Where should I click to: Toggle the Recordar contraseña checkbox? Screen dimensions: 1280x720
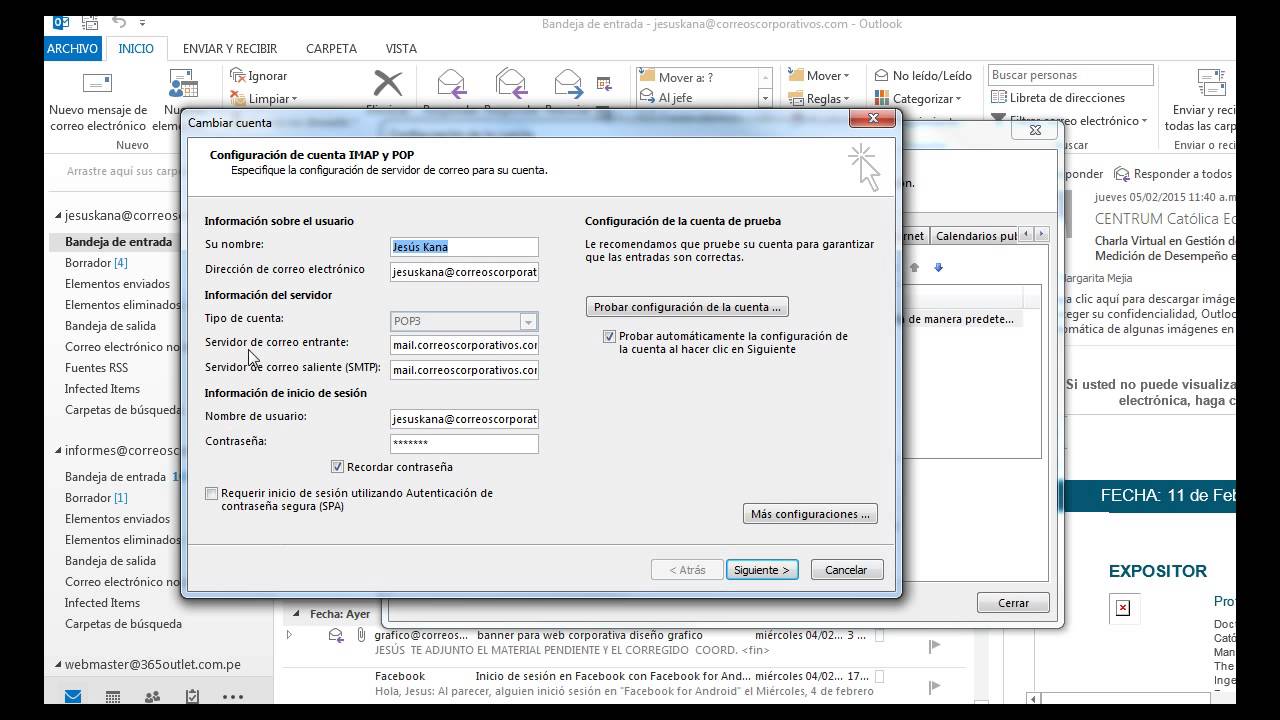click(338, 467)
